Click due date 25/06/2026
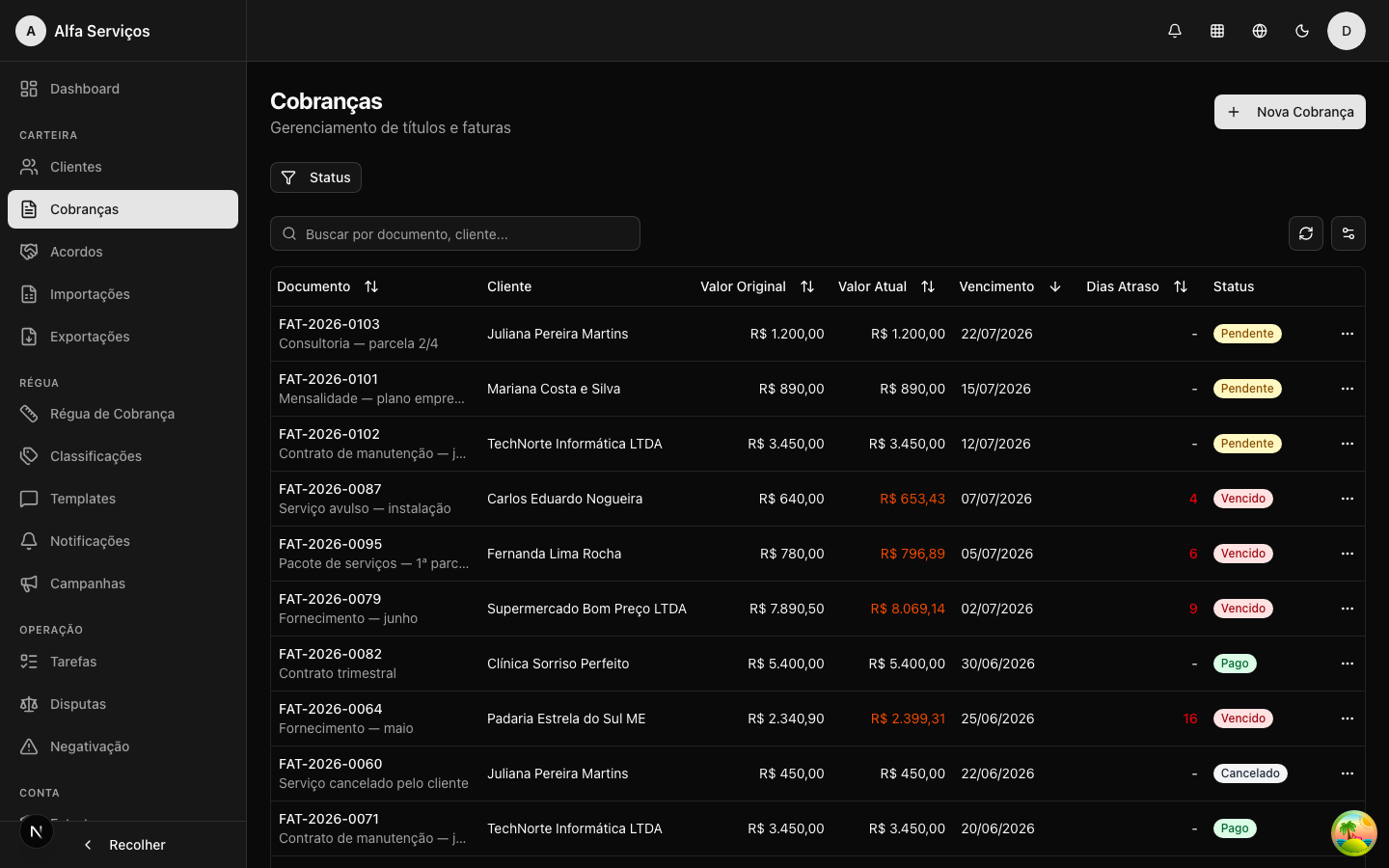The image size is (1389, 868). pos(997,719)
